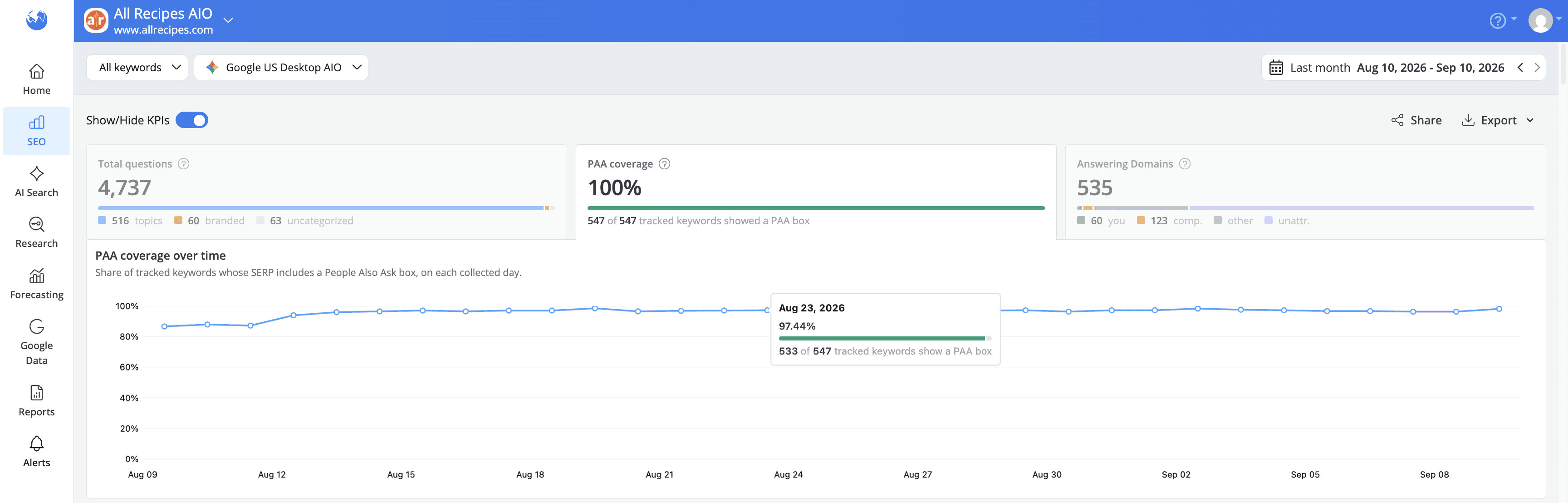
Task: Open the Google US Desktop AIO dropdown
Action: [x=280, y=68]
